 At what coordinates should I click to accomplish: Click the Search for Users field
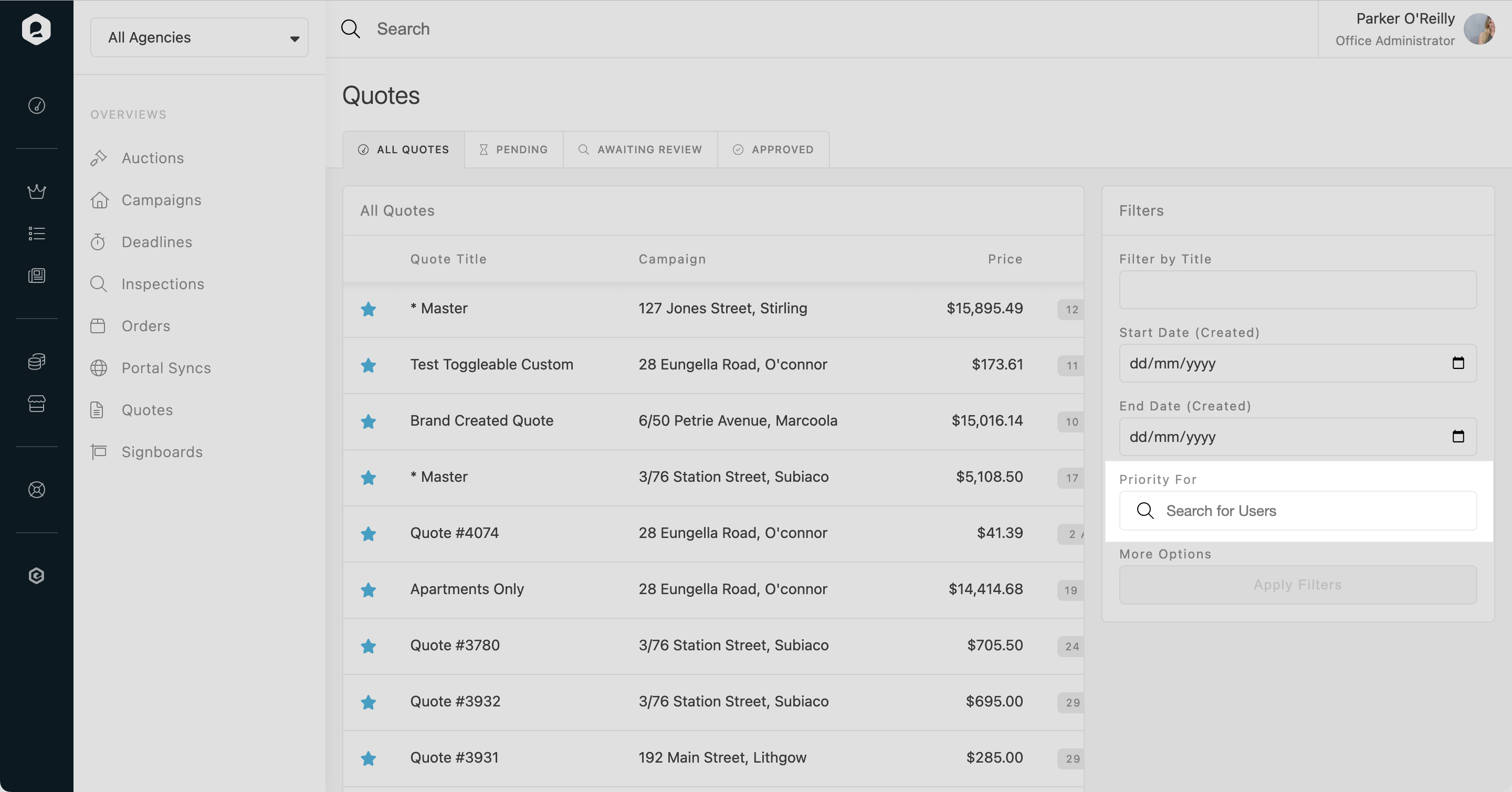point(1297,511)
